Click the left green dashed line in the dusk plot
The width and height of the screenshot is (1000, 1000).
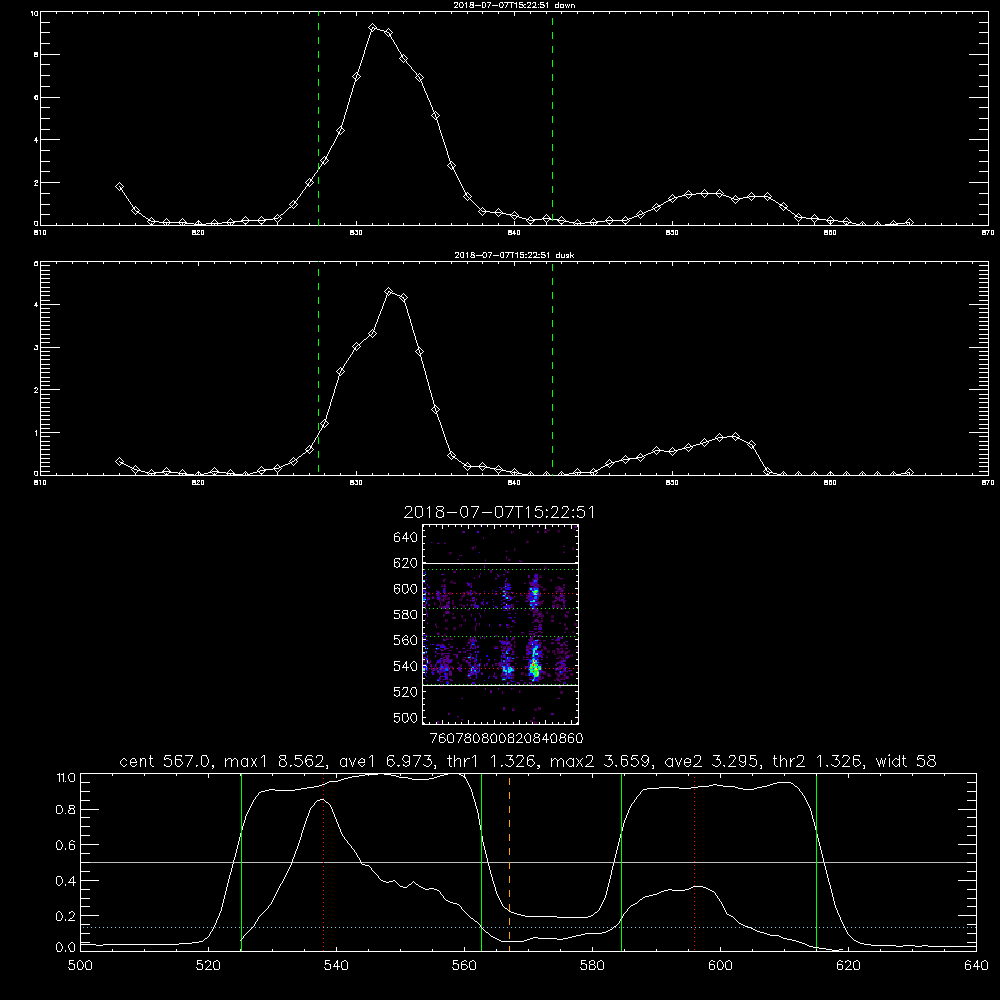(318, 369)
